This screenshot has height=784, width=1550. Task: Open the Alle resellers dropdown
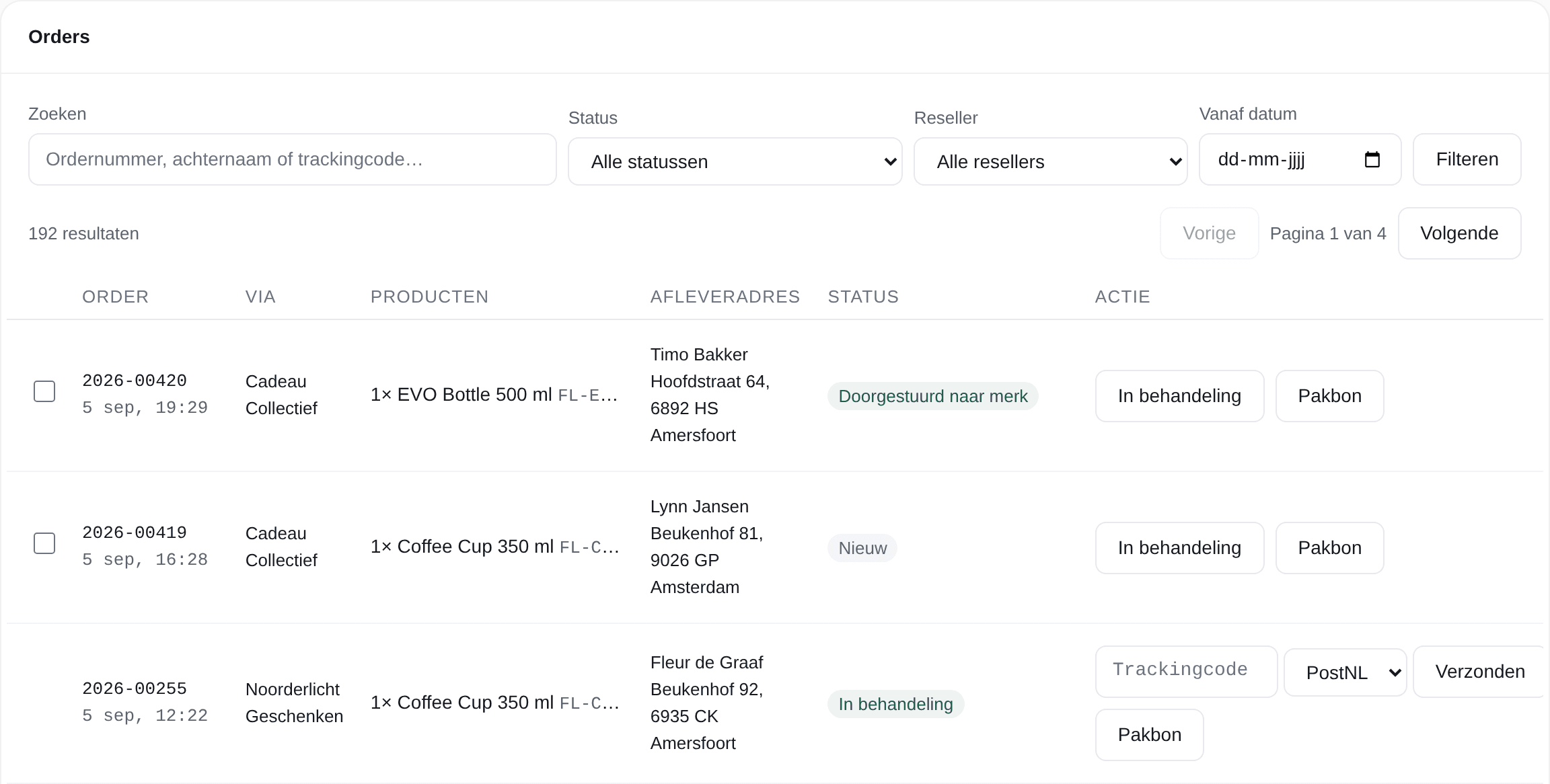click(x=1050, y=161)
